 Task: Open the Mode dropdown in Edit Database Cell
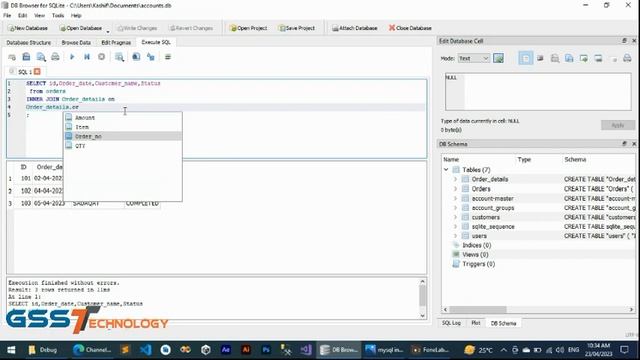473,58
